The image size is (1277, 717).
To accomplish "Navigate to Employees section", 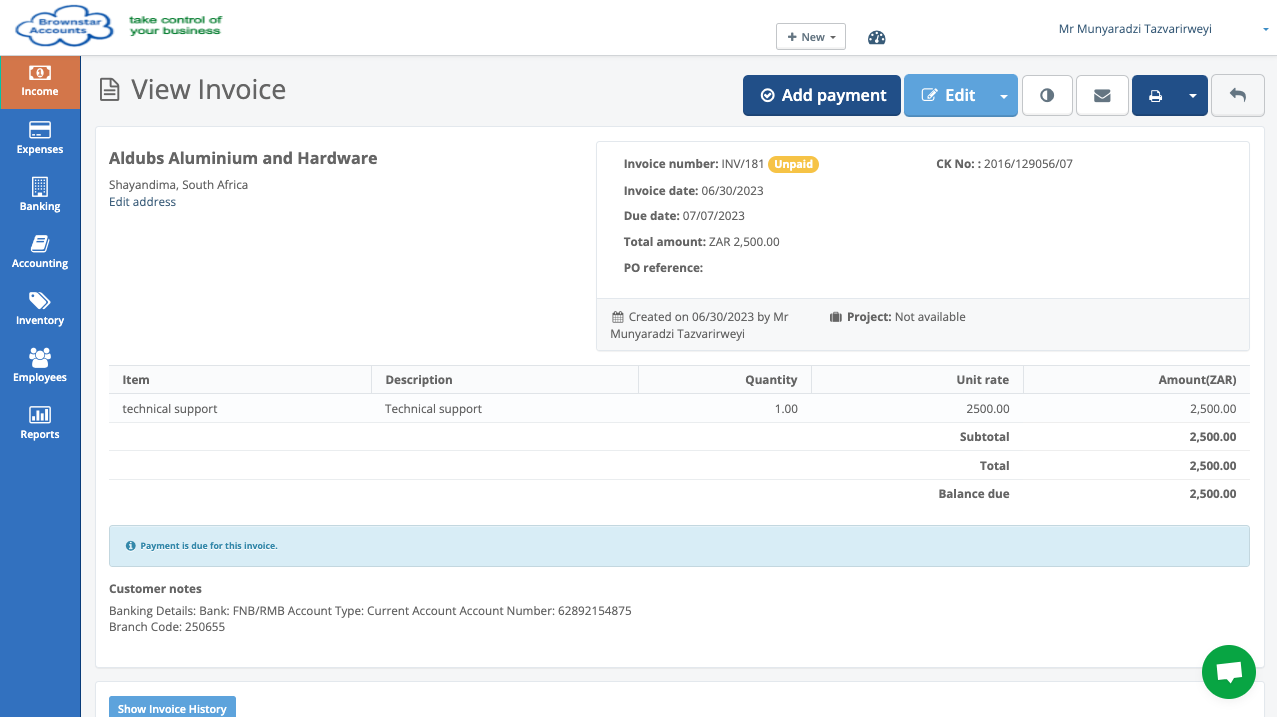I will (40, 366).
